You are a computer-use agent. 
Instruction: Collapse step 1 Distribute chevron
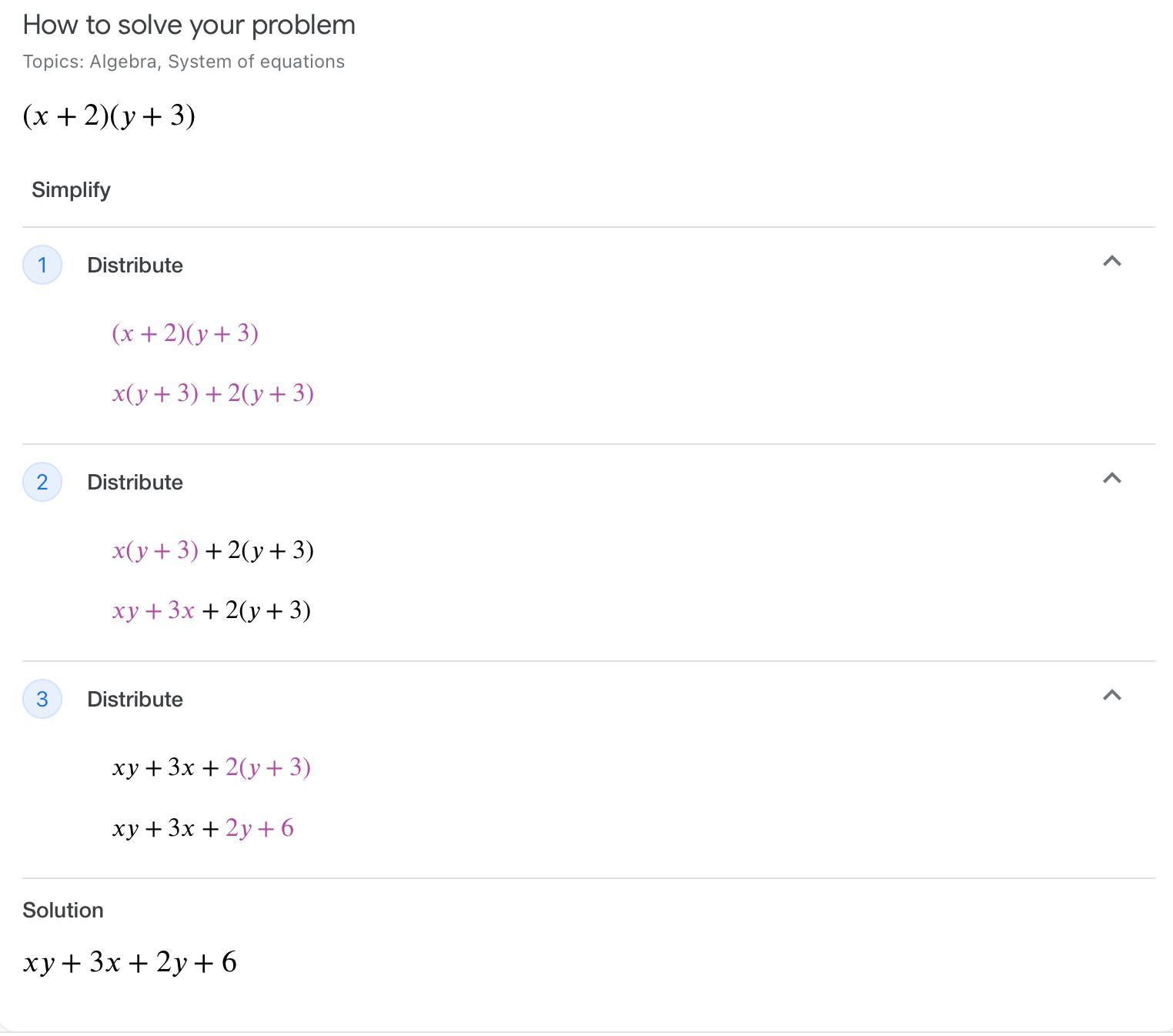1111,262
